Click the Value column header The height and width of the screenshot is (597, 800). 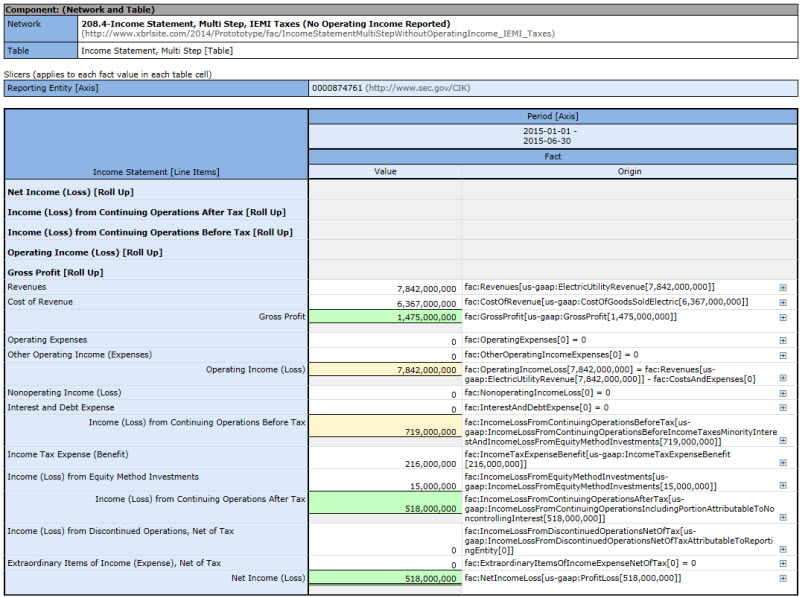(385, 171)
